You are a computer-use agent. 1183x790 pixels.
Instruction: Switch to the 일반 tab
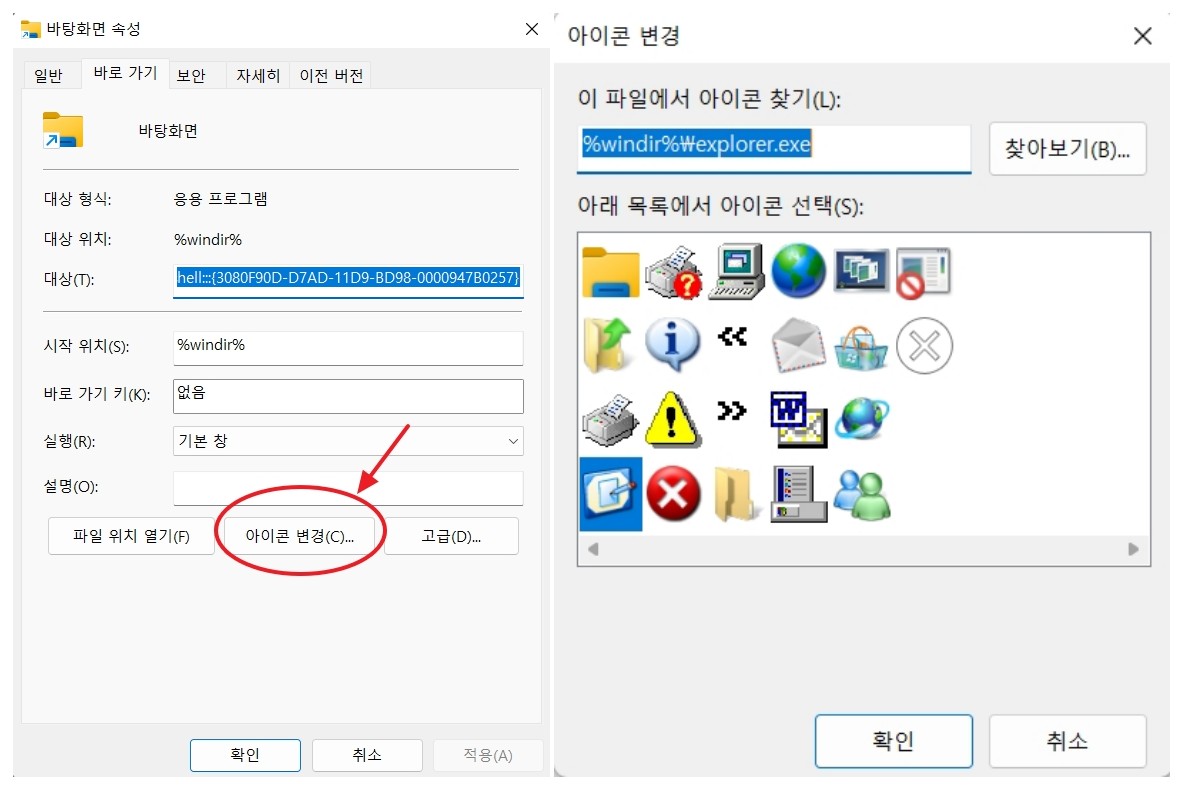(x=51, y=74)
